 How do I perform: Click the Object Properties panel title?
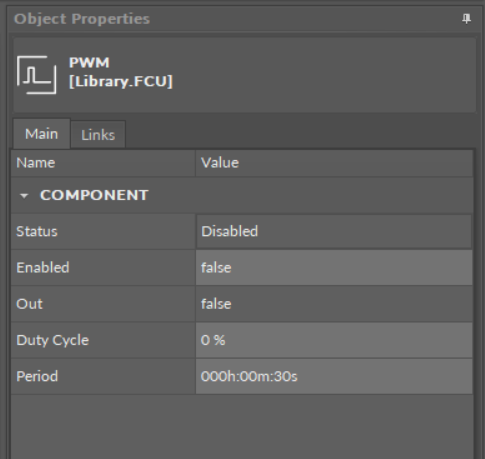coord(82,19)
